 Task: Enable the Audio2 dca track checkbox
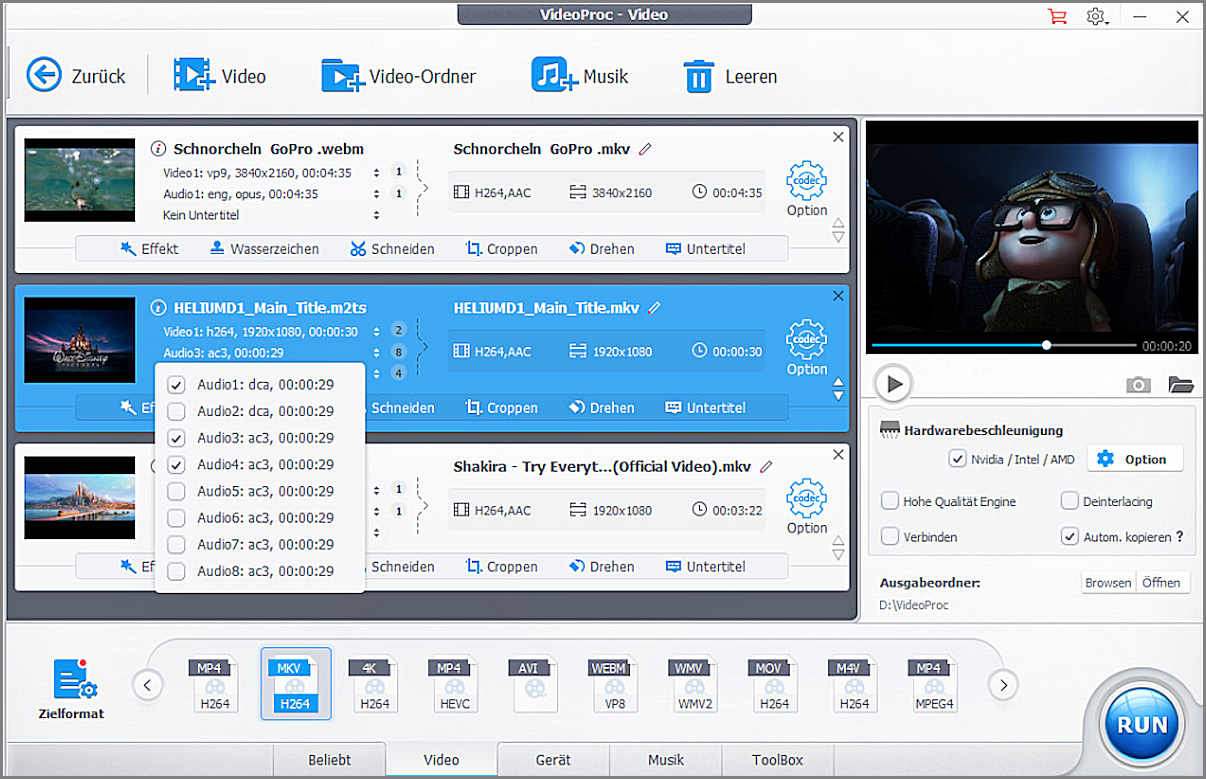click(176, 411)
